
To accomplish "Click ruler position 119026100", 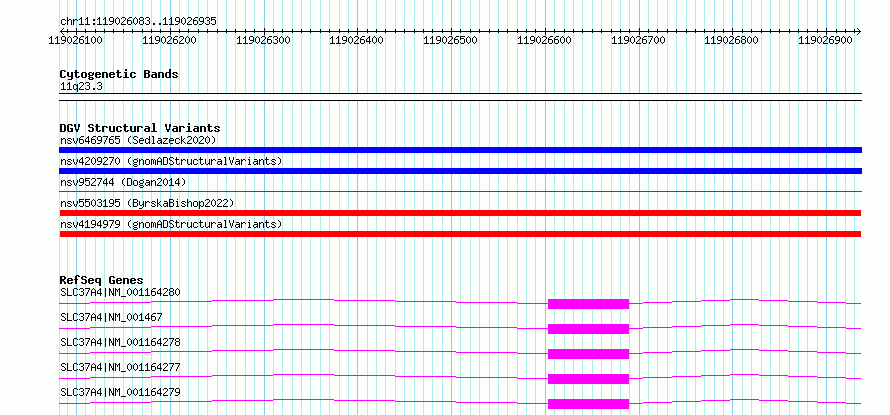I will [x=75, y=41].
